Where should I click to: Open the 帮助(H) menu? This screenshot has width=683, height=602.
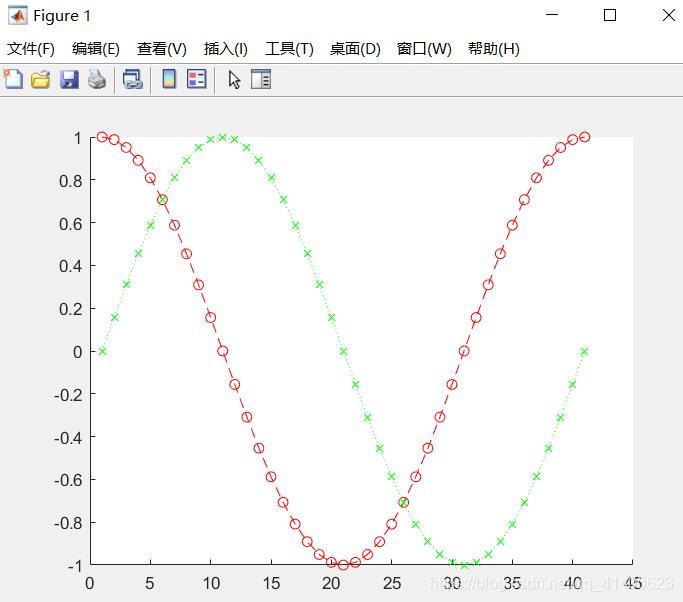pyautogui.click(x=494, y=49)
